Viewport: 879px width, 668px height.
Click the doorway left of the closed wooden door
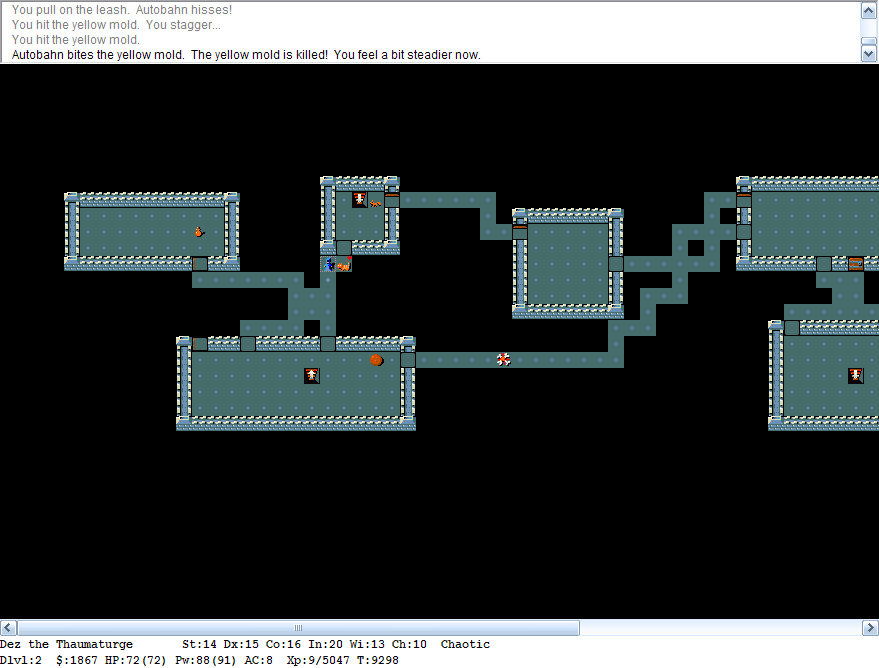(x=824, y=264)
